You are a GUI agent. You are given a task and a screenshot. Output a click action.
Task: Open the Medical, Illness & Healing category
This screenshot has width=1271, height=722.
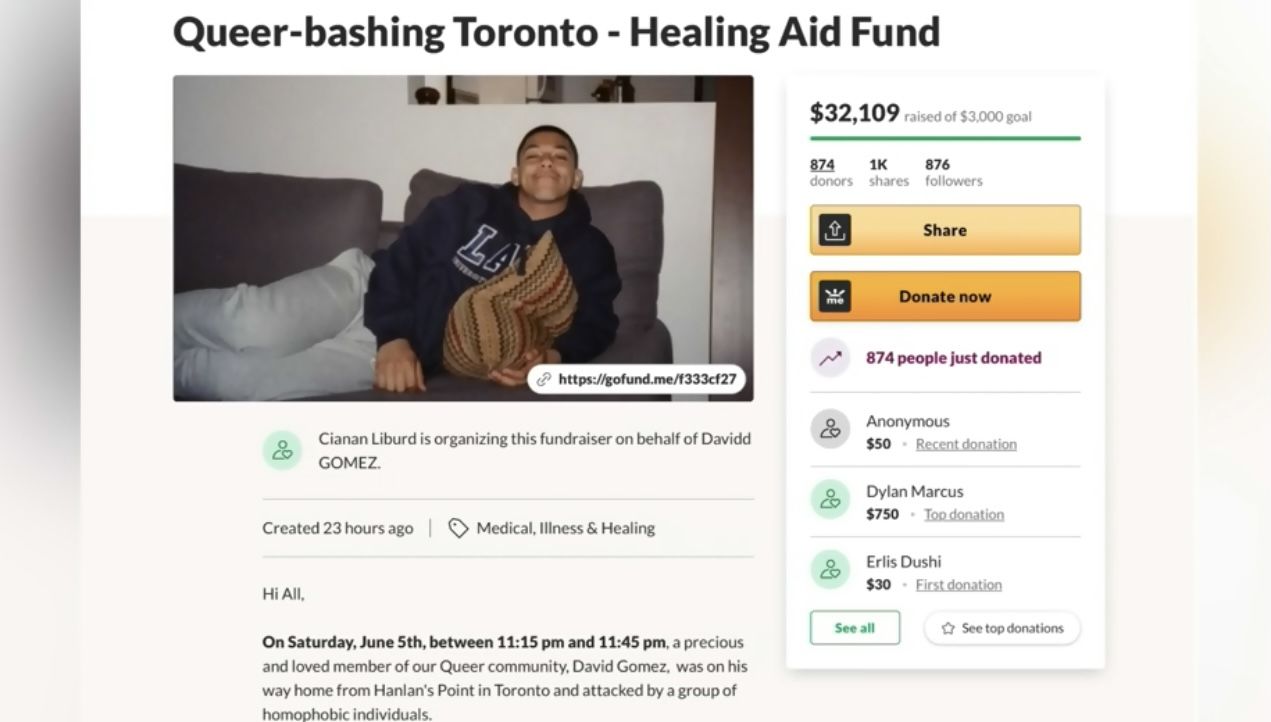pos(565,528)
